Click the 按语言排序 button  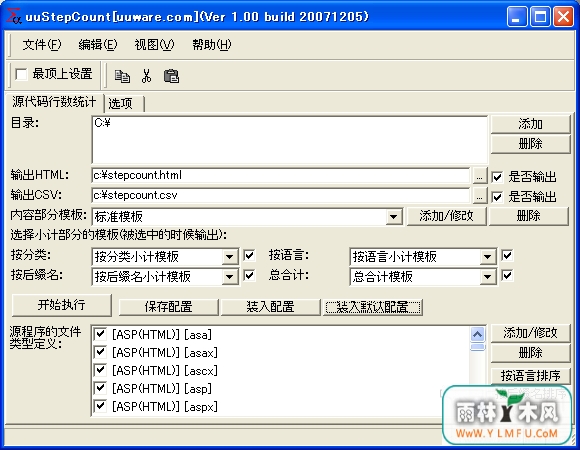[x=530, y=376]
